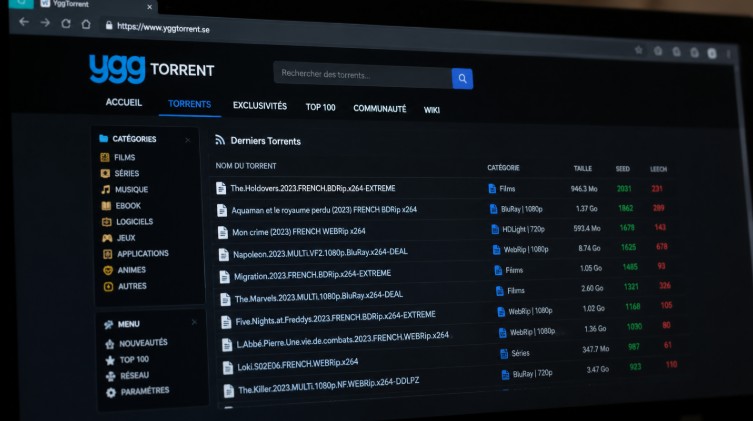Sort by the Taille column header

click(583, 168)
